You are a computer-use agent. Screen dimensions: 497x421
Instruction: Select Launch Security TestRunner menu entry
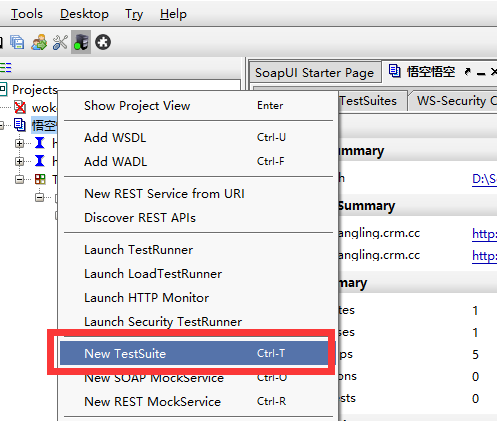[x=198, y=322]
